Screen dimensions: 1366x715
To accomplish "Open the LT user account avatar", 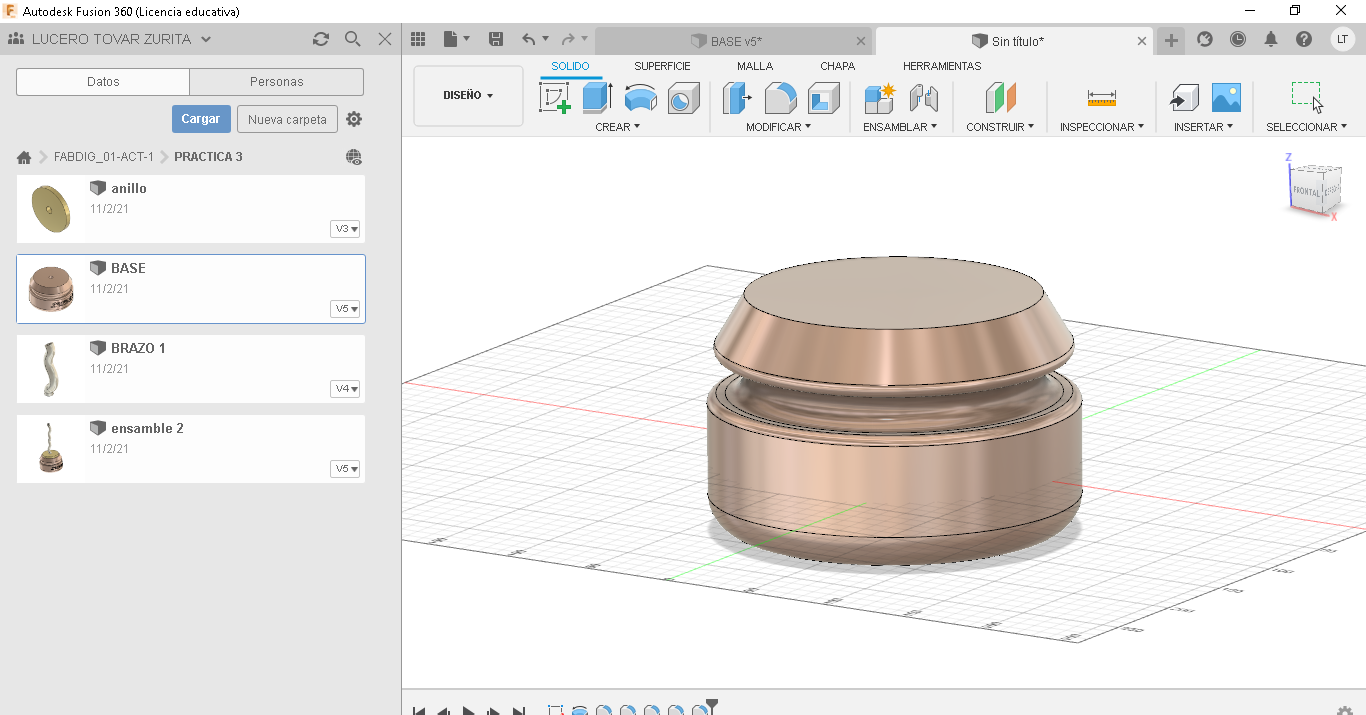I will [1343, 39].
